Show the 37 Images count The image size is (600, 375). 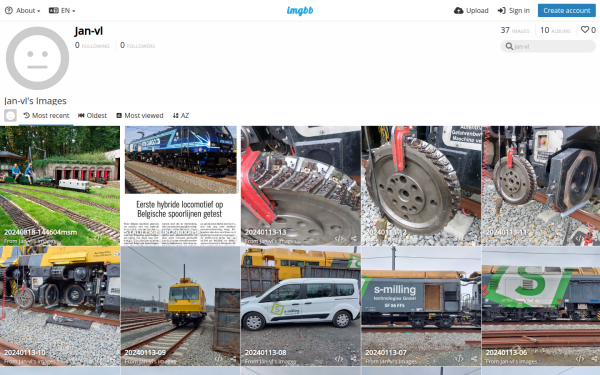point(515,30)
